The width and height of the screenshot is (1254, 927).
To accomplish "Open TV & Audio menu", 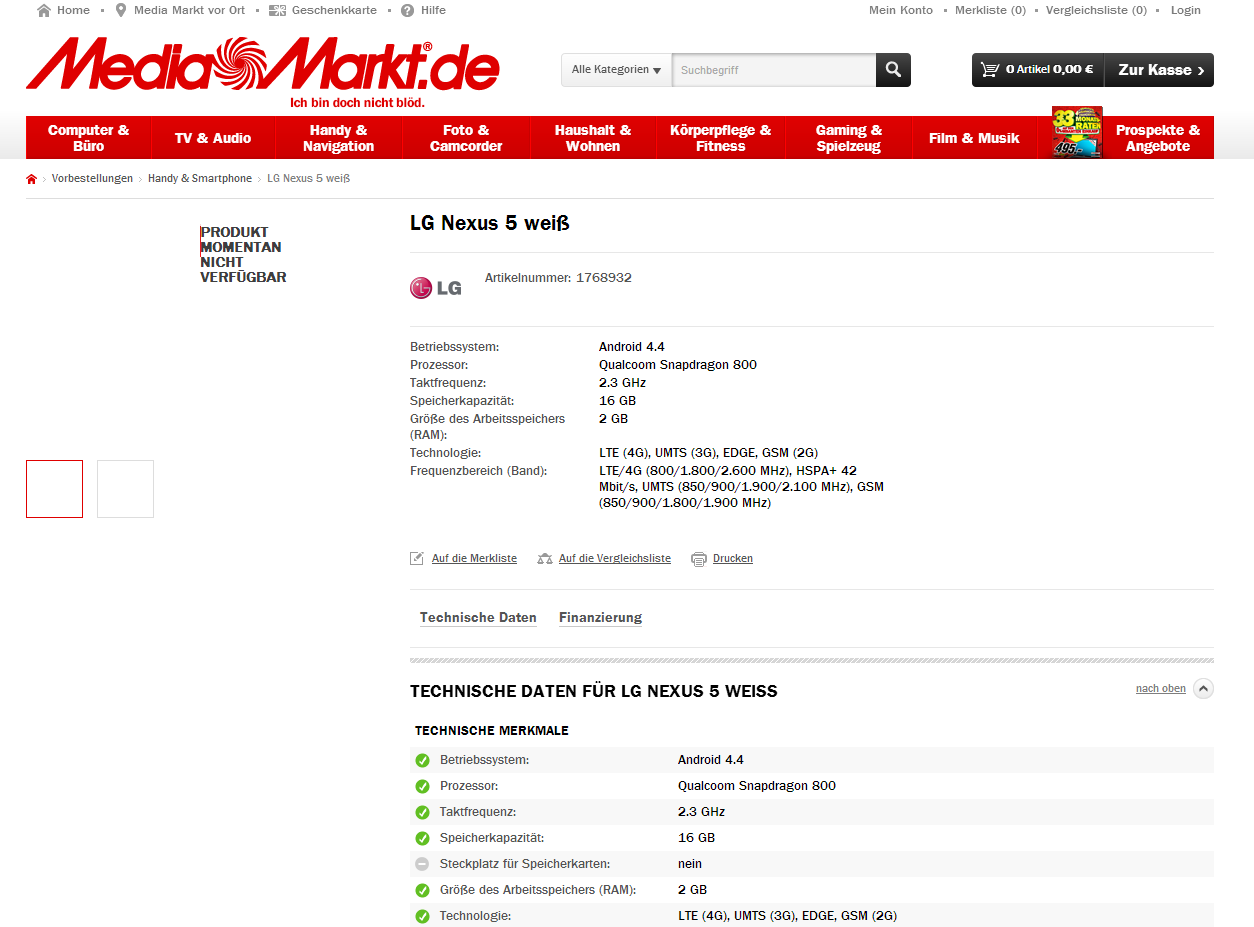I will tap(213, 138).
